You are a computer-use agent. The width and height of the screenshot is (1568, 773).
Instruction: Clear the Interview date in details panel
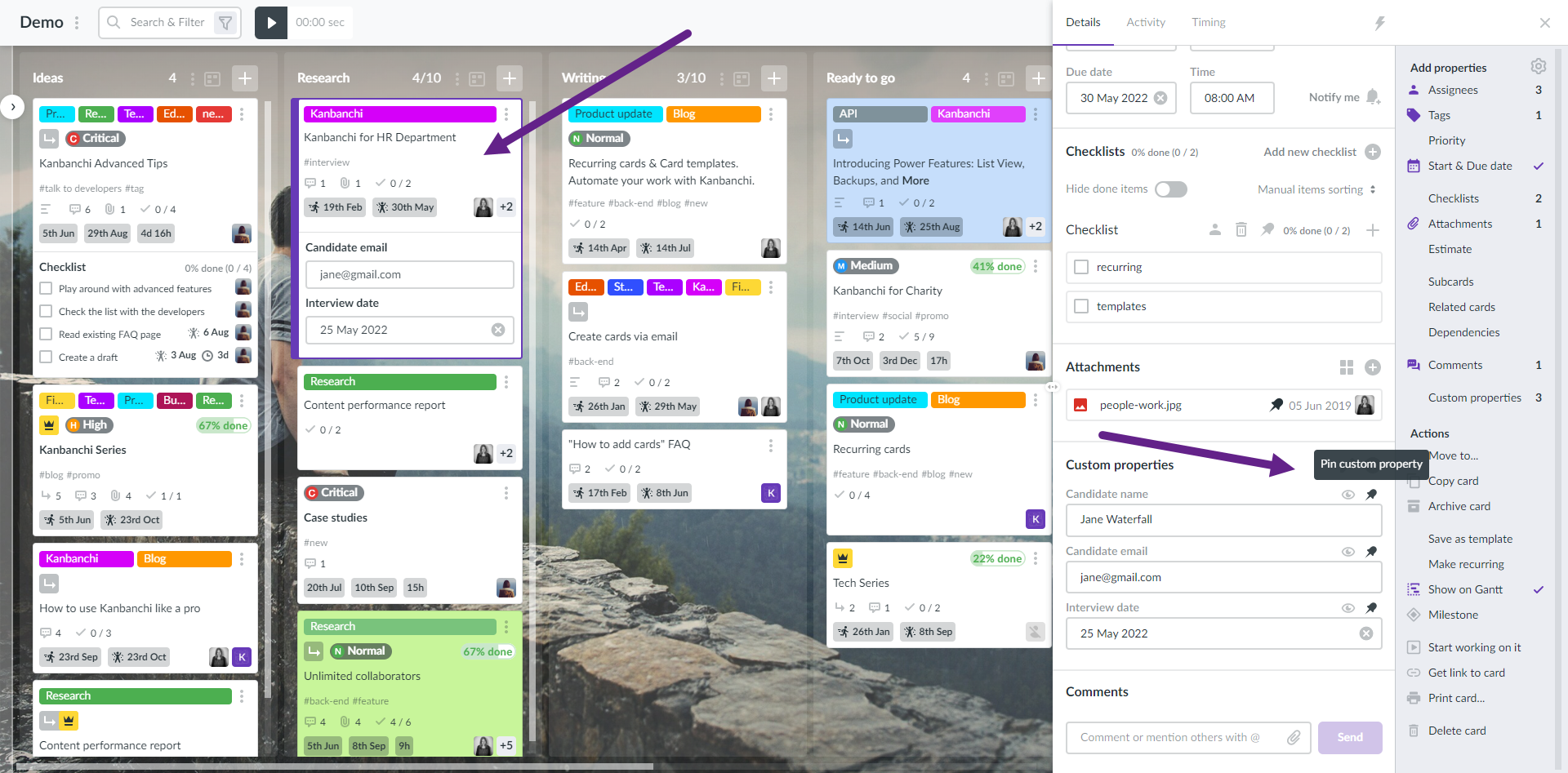point(1366,633)
